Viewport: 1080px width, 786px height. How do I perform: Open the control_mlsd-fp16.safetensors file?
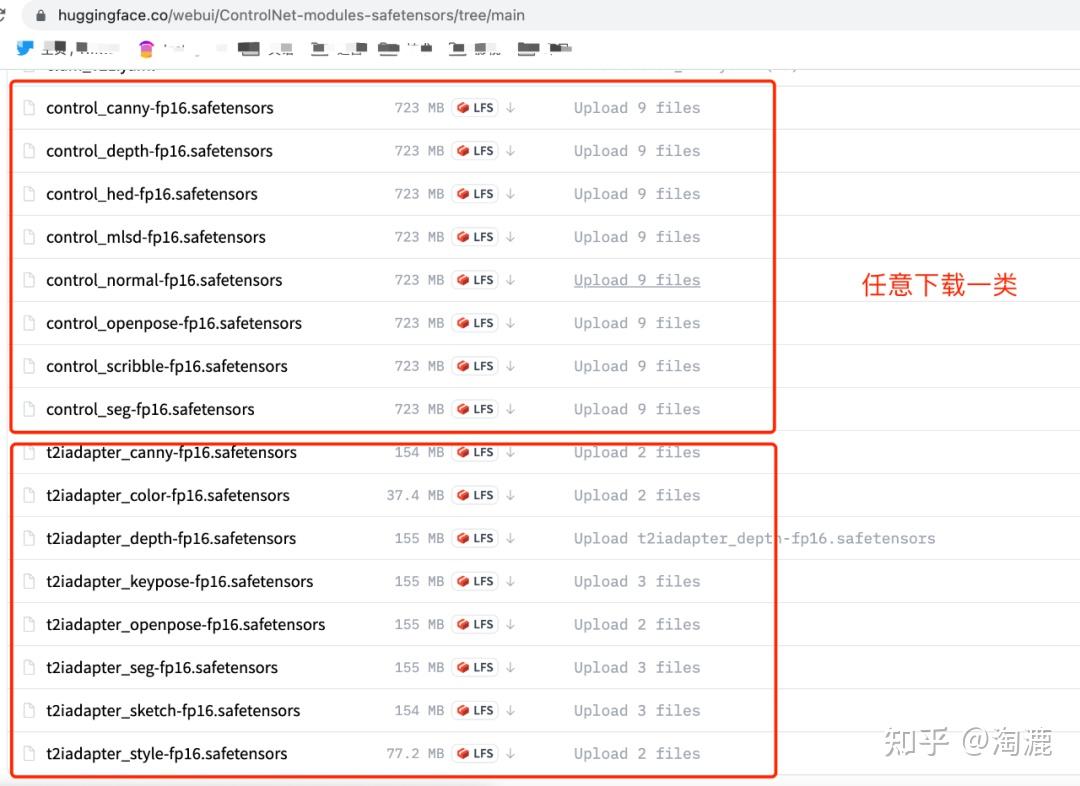[x=155, y=237]
